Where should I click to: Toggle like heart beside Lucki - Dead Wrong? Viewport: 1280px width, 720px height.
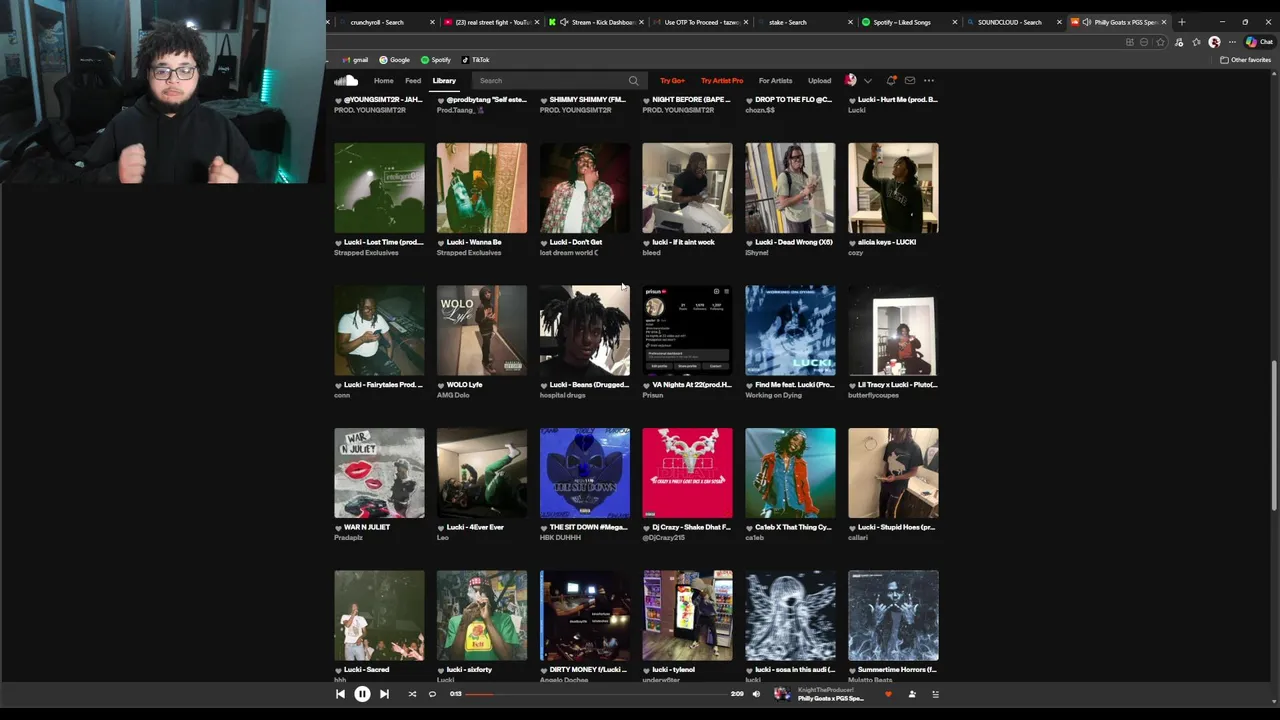(749, 243)
